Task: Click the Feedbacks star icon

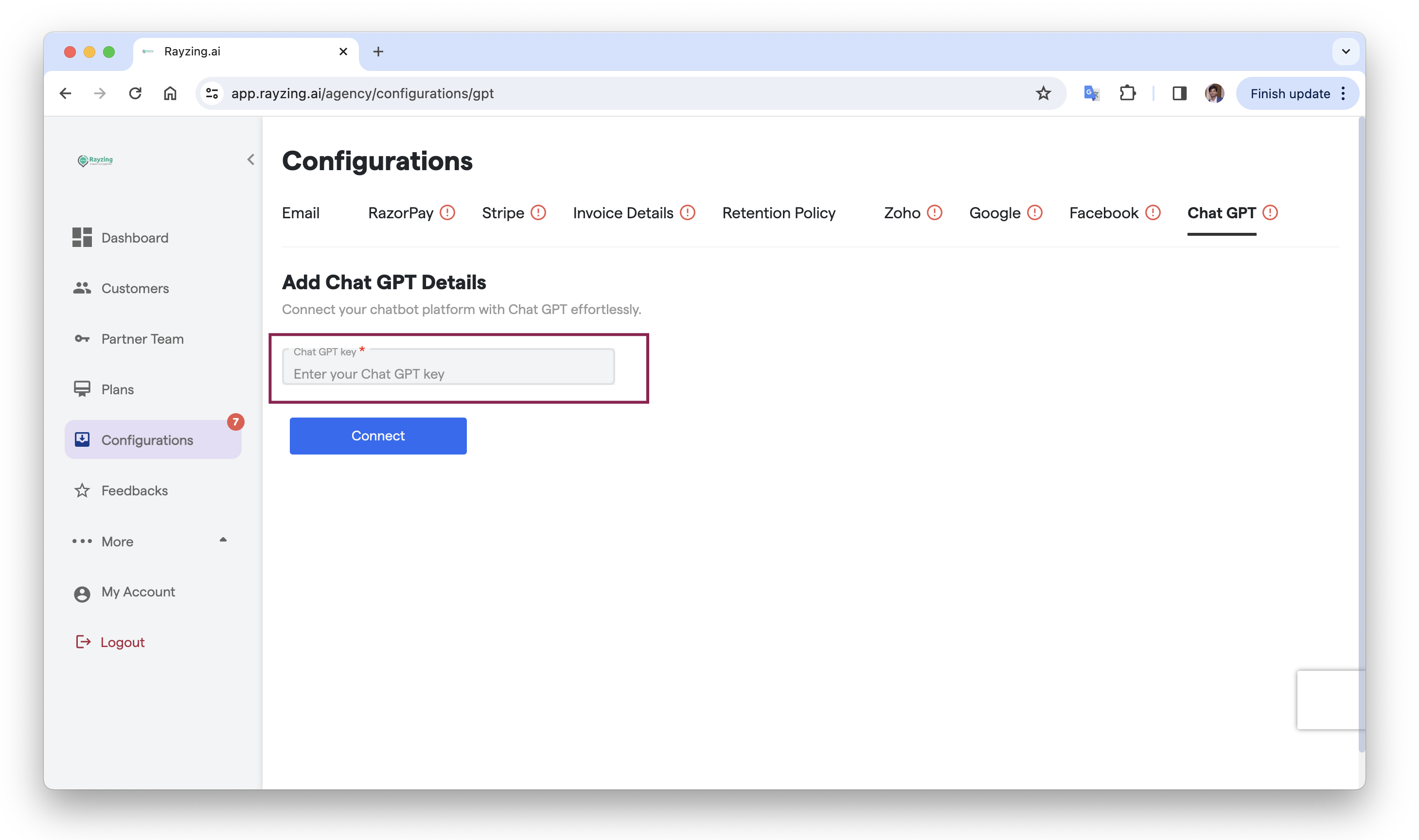Action: (82, 491)
